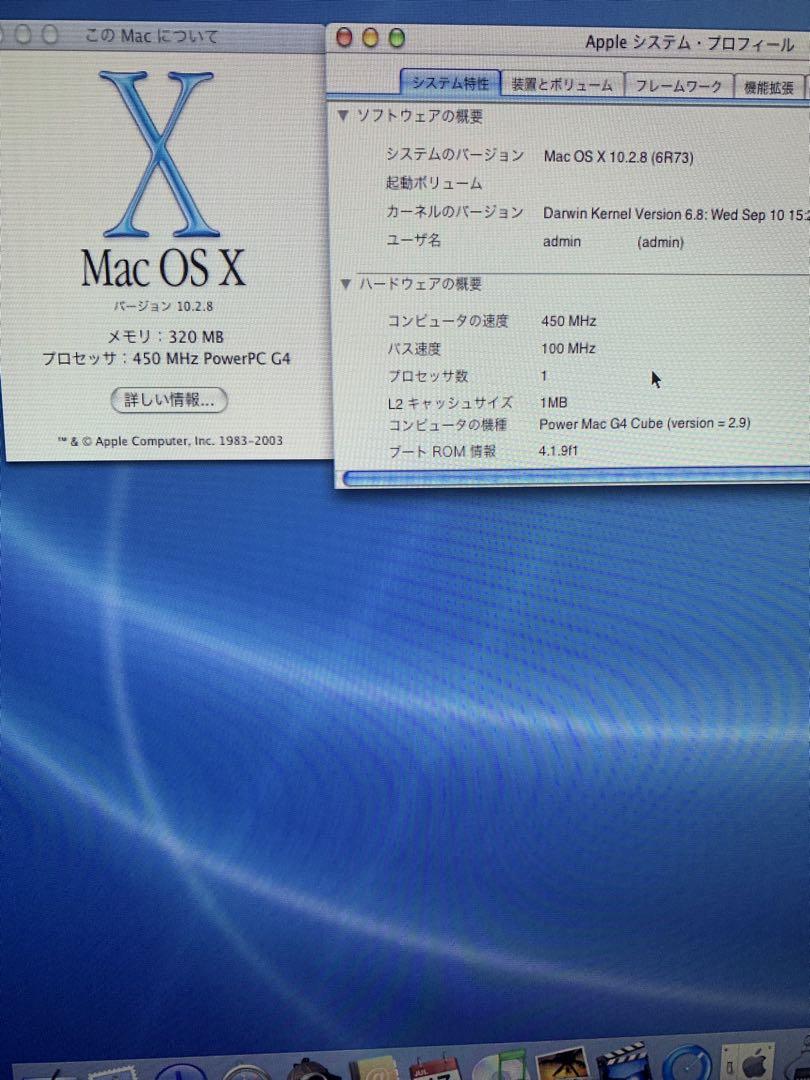Click the カーネルのバージョン label
The height and width of the screenshot is (1080, 810).
[455, 212]
